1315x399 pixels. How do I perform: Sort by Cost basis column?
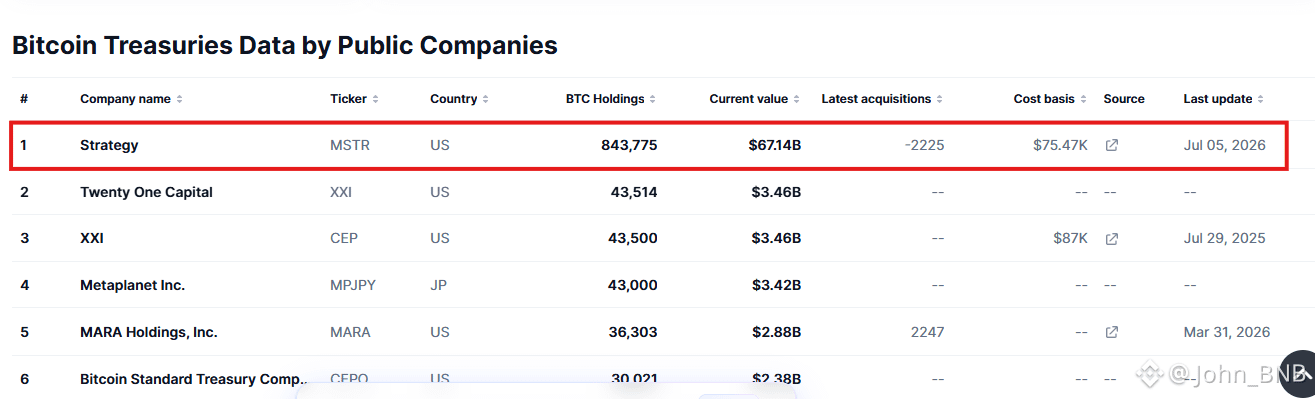pyautogui.click(x=1050, y=99)
